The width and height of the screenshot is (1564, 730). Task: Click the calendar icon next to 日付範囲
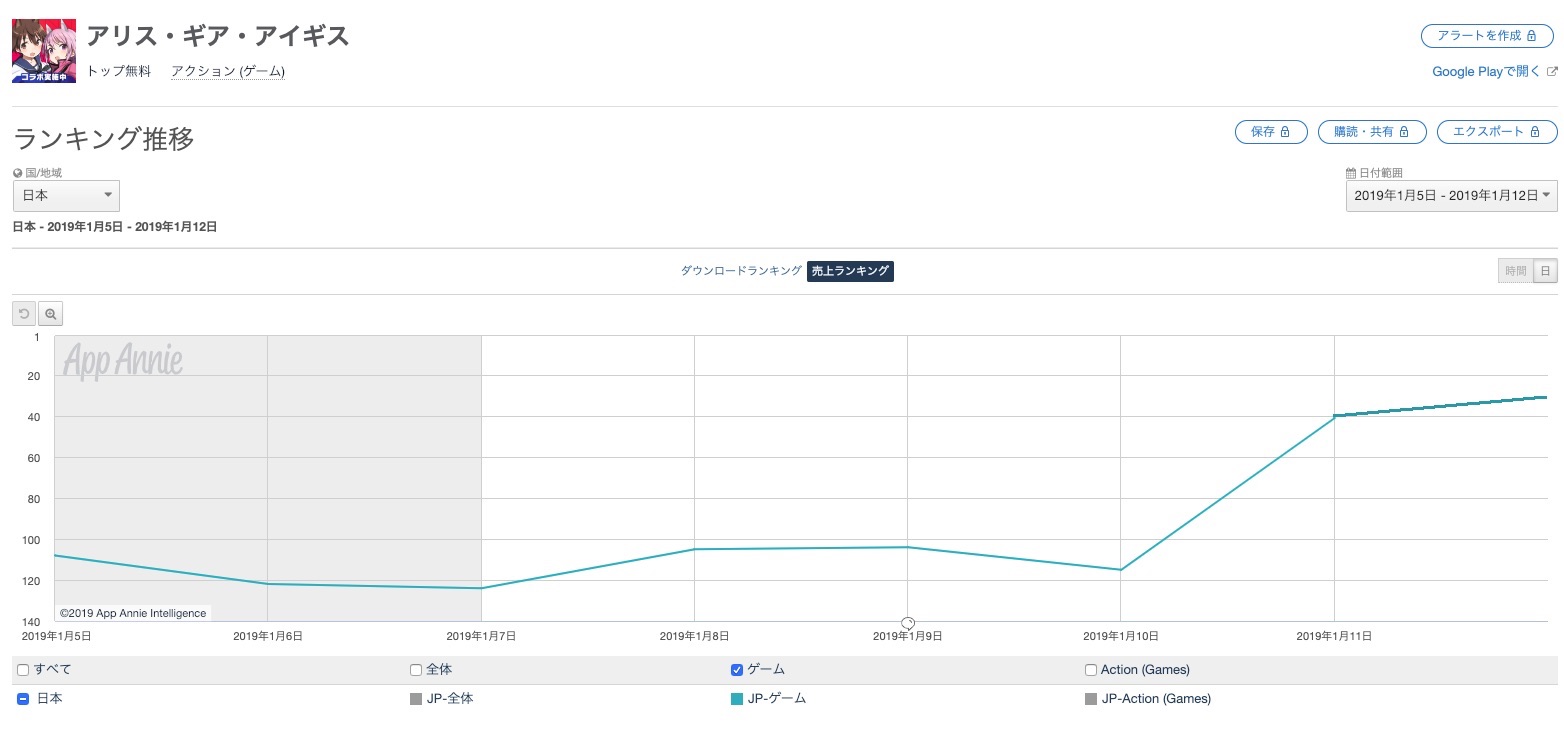(1351, 173)
